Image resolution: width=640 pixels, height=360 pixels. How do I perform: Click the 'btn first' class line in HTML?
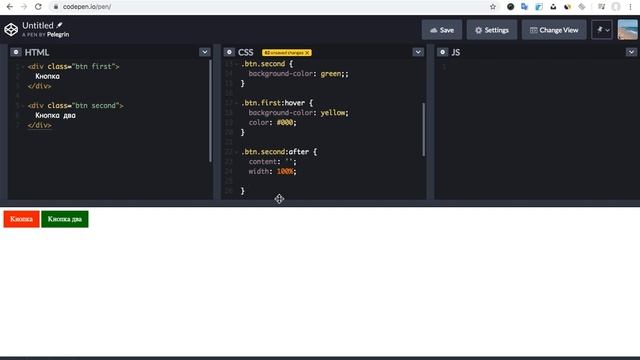point(73,66)
